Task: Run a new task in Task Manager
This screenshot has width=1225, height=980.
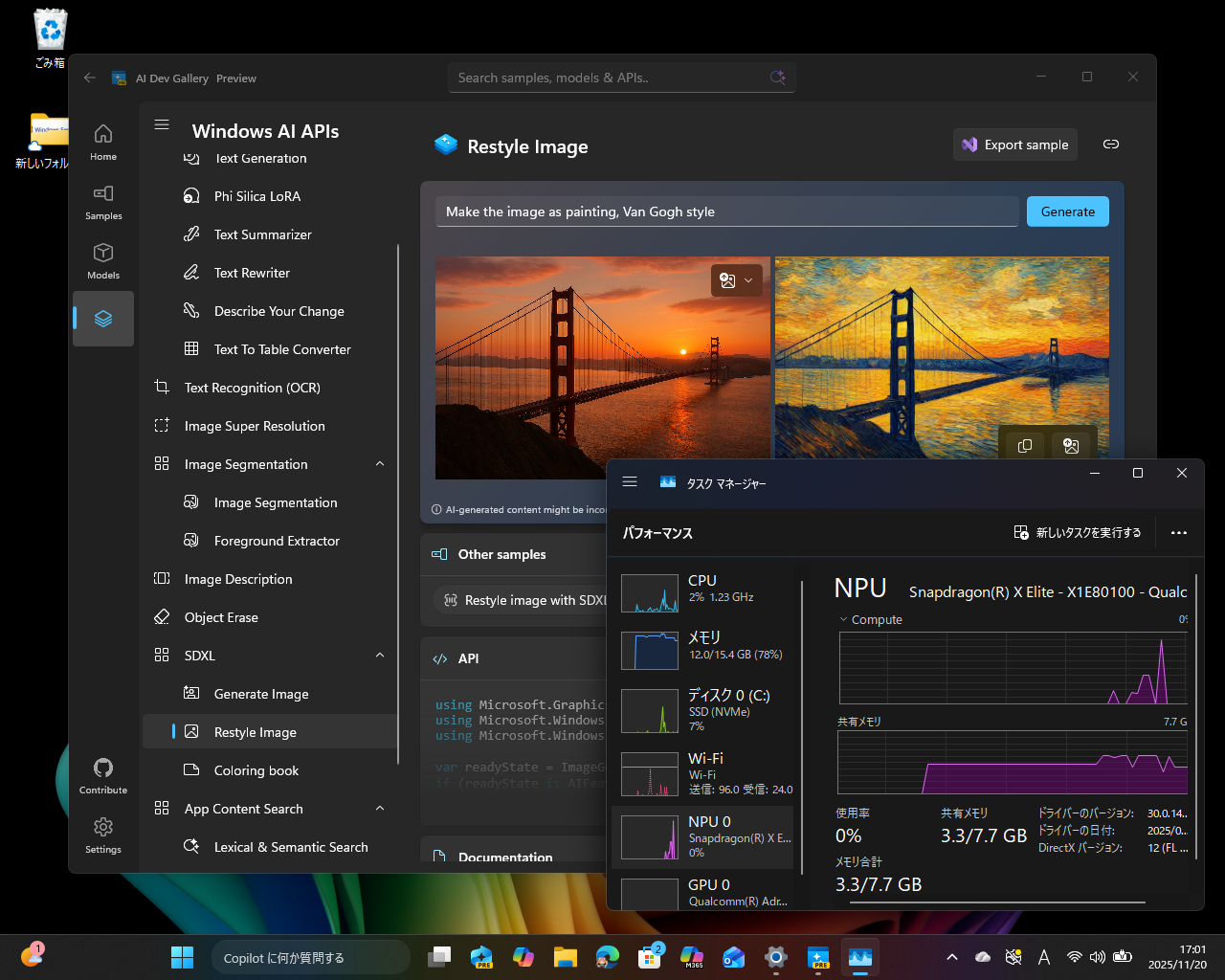Action: [1077, 533]
